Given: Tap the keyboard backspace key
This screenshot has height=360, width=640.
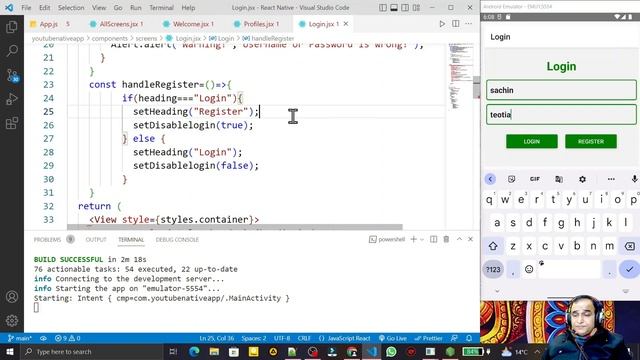Looking at the screenshot, I should [x=630, y=246].
